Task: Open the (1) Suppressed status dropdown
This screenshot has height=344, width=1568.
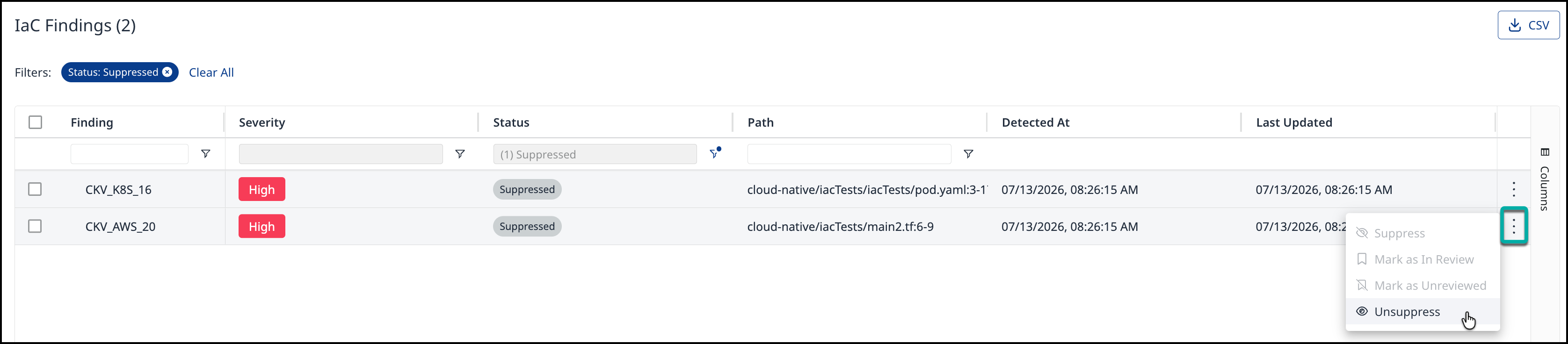Action: 595,154
